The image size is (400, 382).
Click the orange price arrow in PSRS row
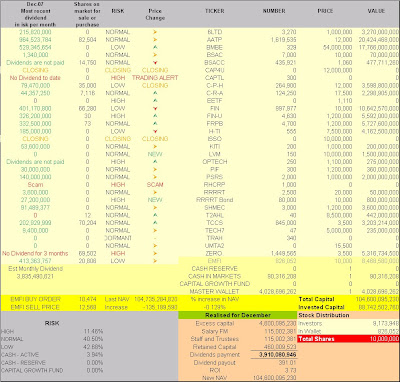coord(155,177)
